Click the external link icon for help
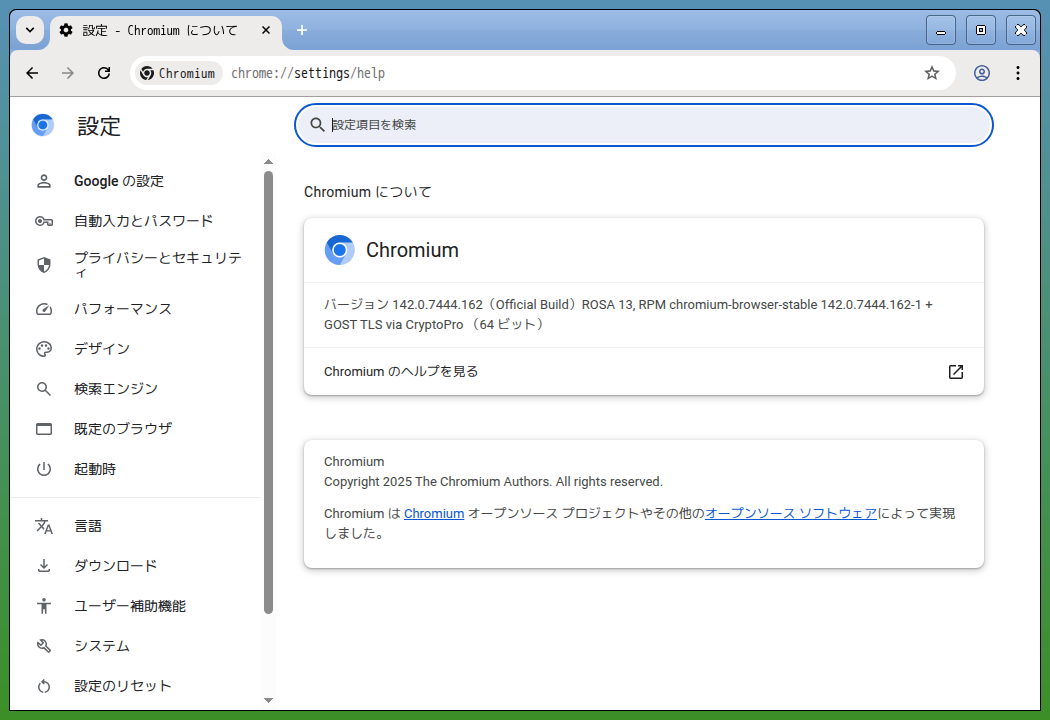This screenshot has width=1050, height=720. coord(956,372)
